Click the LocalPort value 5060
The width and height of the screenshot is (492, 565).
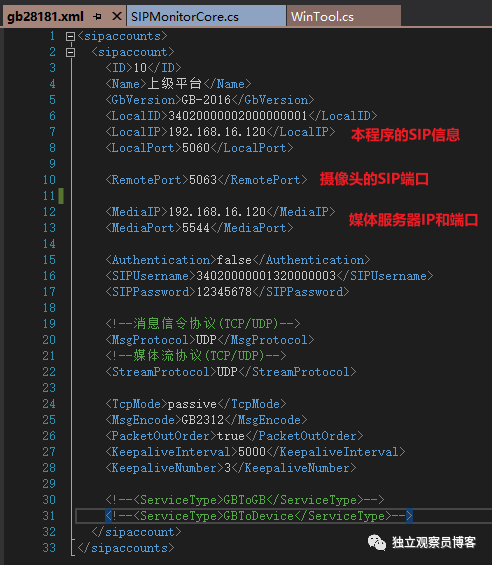(x=196, y=148)
